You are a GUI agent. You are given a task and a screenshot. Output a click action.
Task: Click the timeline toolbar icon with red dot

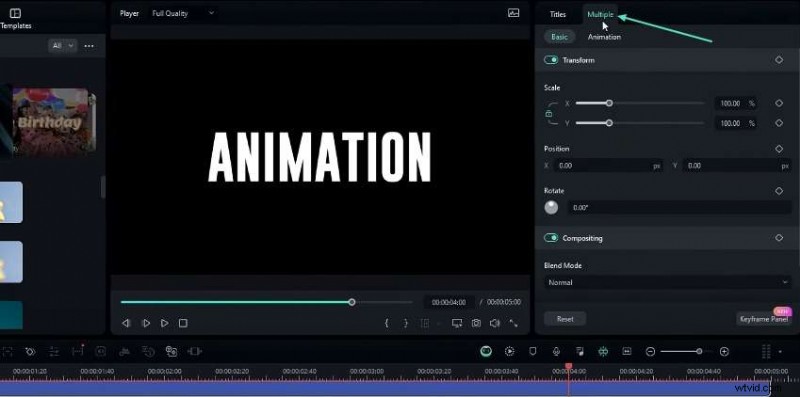[78, 351]
